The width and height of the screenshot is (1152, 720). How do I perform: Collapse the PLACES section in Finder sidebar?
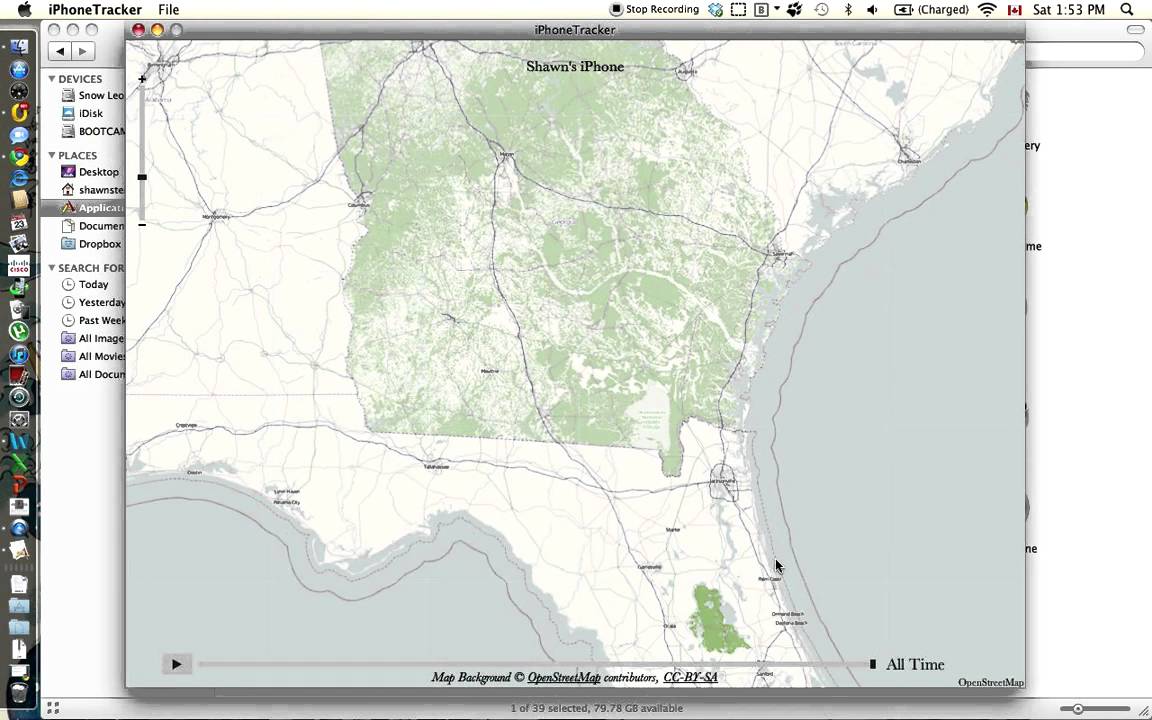[x=52, y=155]
